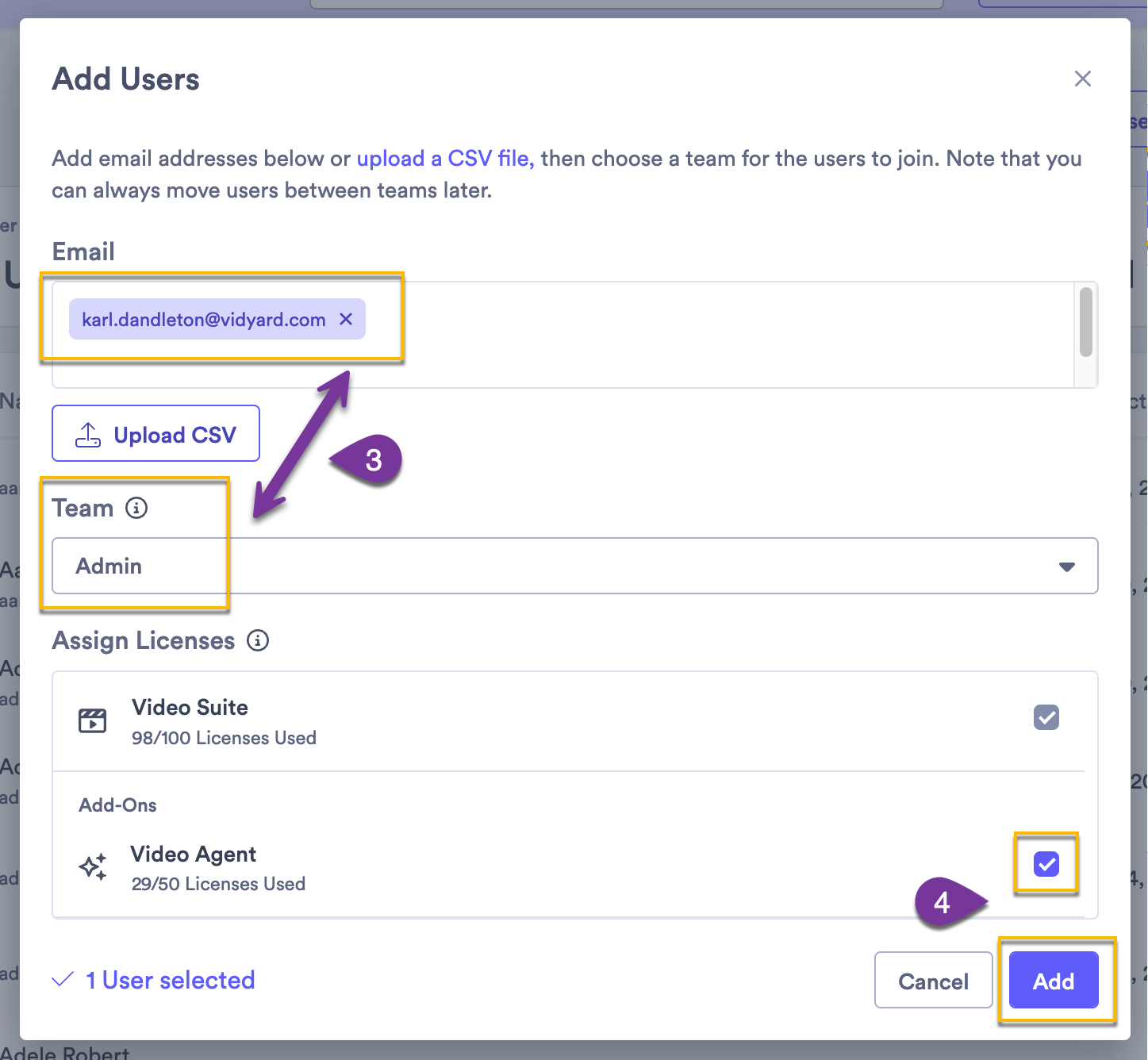
Task: Toggle the Video Agent license assignment
Action: point(1046,864)
